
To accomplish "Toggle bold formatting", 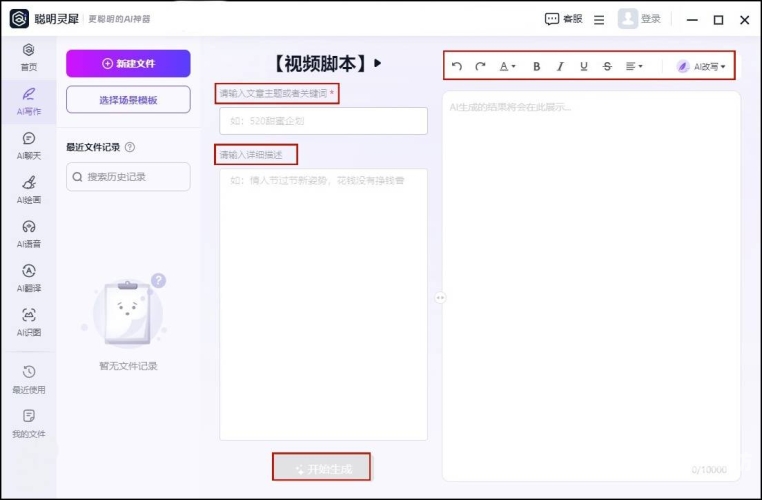I will point(537,66).
